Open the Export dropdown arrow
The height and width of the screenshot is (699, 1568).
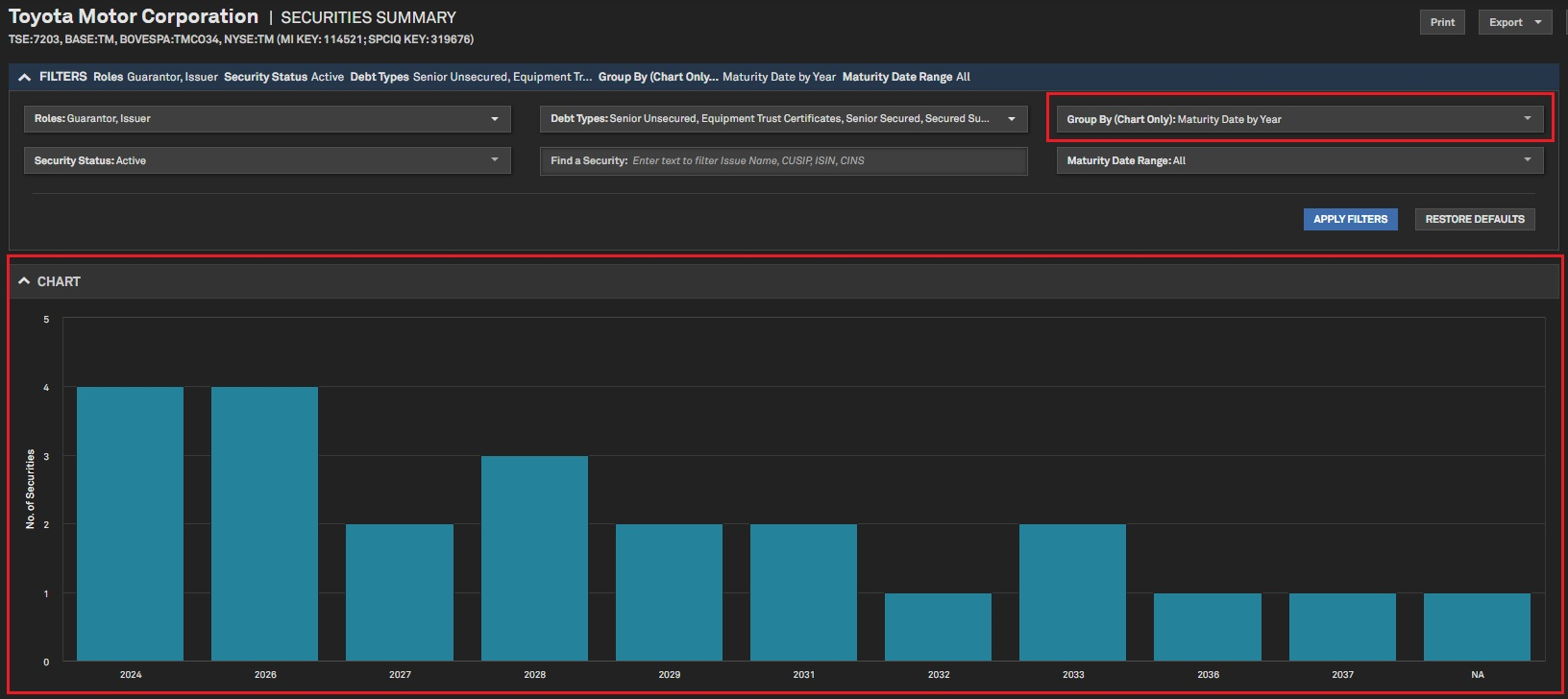(x=1537, y=22)
